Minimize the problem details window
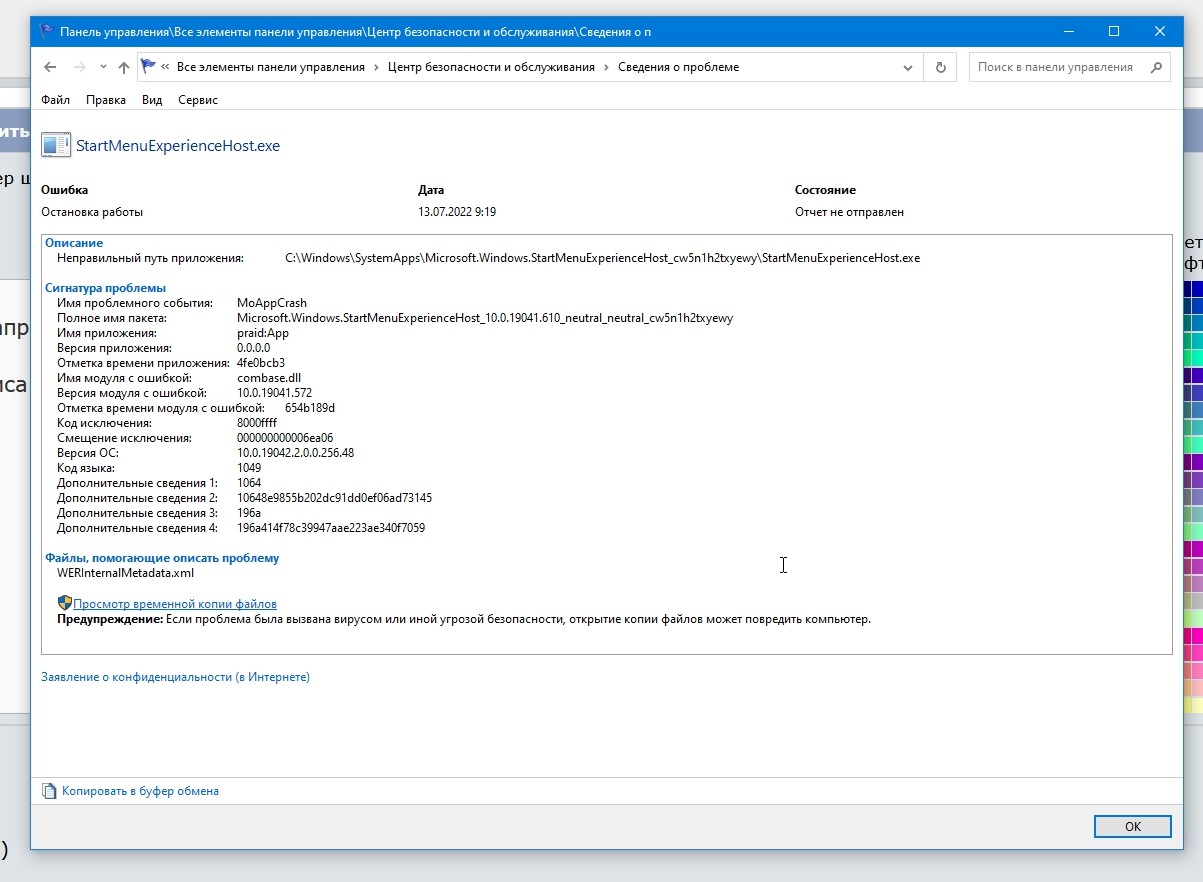 click(x=1068, y=31)
